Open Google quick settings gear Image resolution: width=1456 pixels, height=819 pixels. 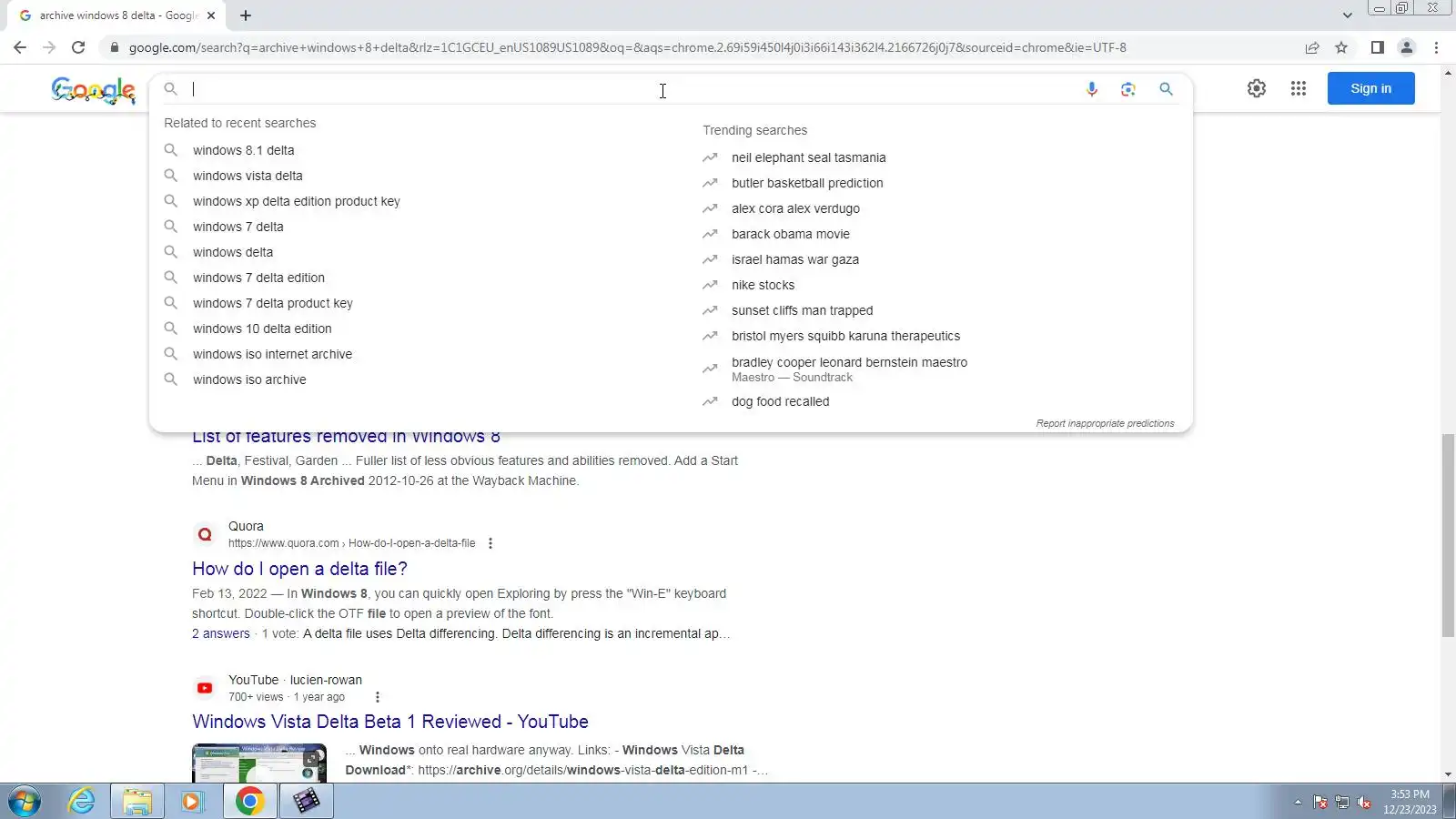pyautogui.click(x=1257, y=88)
